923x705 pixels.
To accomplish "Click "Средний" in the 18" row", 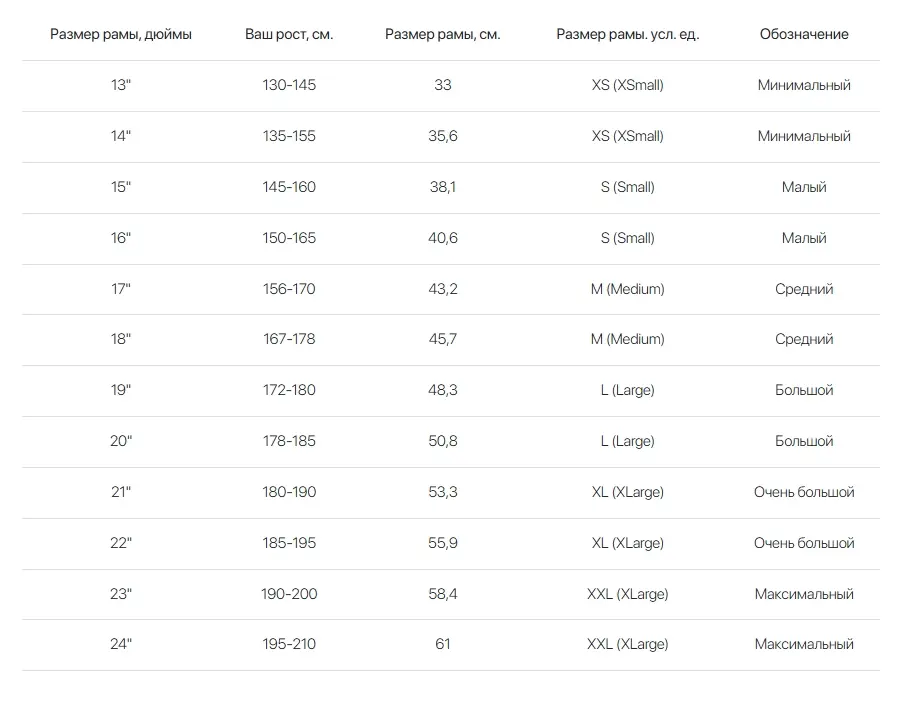I will tap(804, 339).
